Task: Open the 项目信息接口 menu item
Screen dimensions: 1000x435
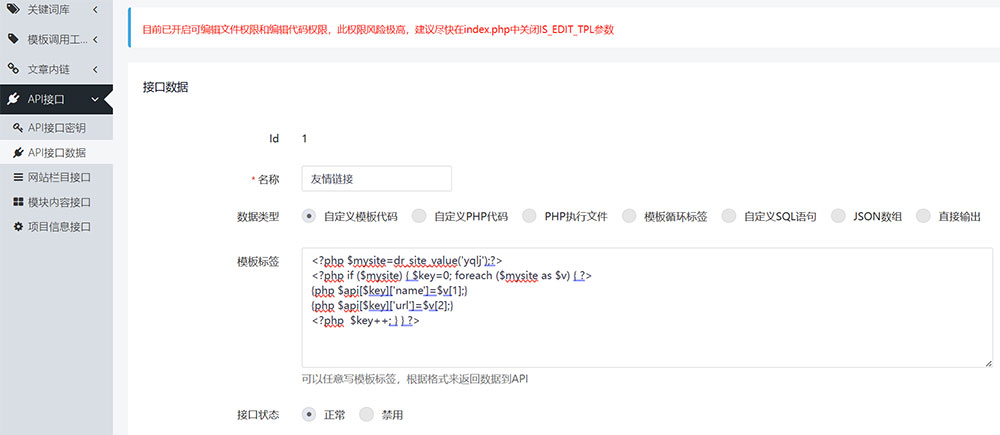Action: pos(59,227)
